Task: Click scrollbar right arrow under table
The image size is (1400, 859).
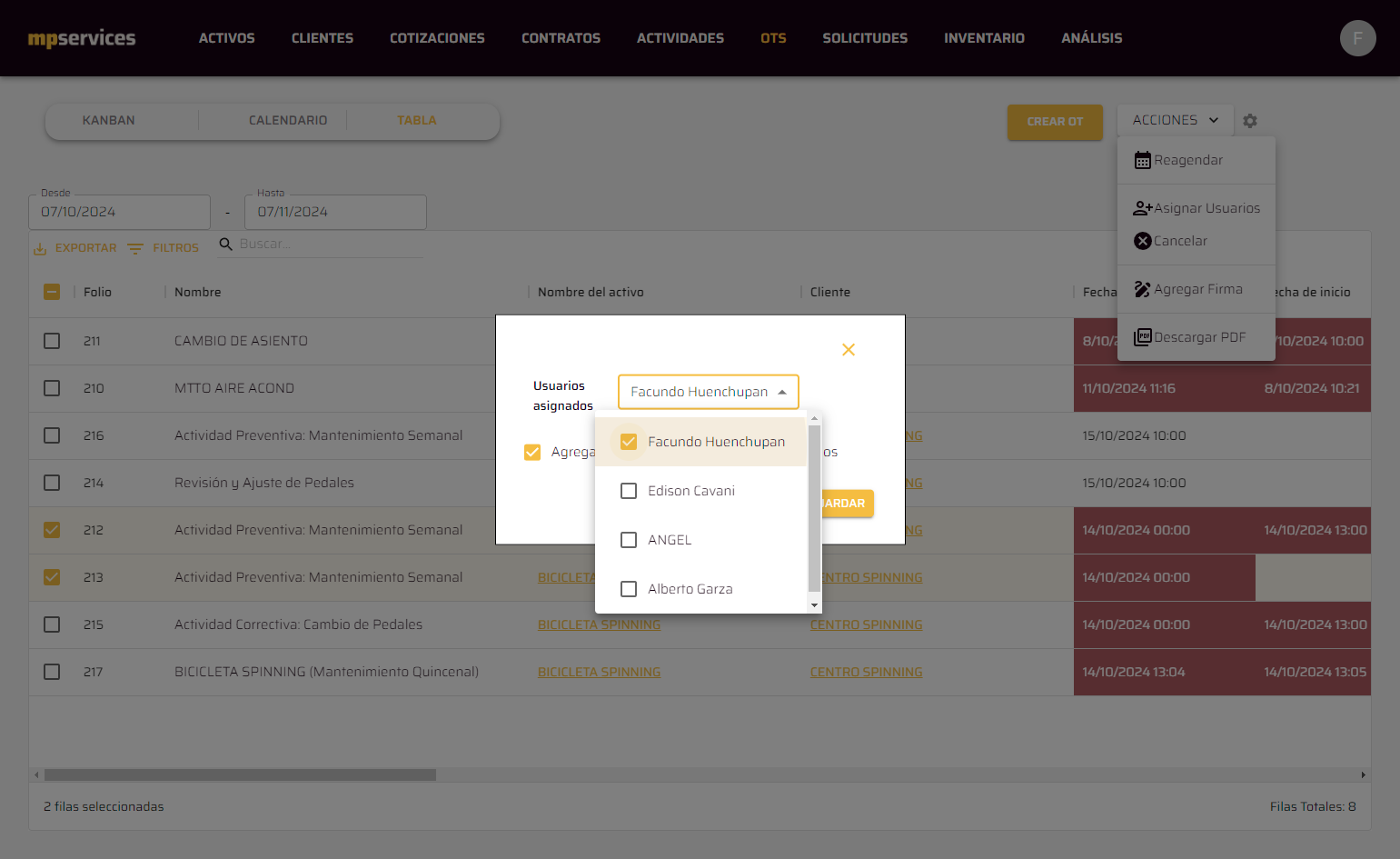Action: (1363, 774)
